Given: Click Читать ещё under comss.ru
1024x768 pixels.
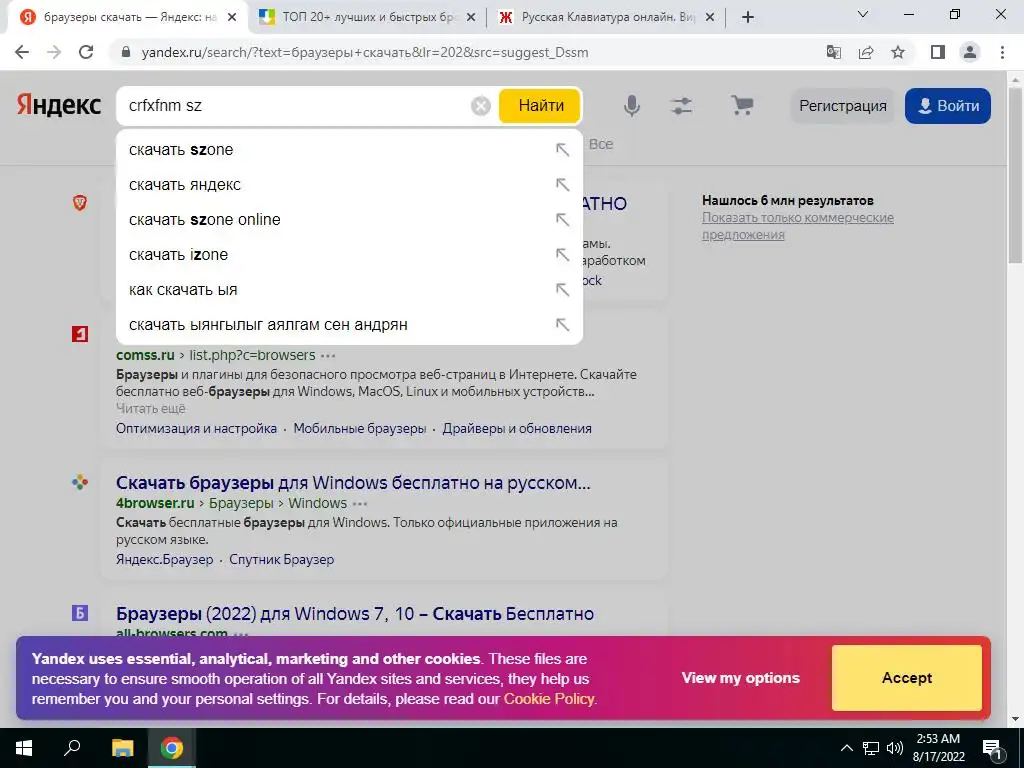Looking at the screenshot, I should 151,409.
